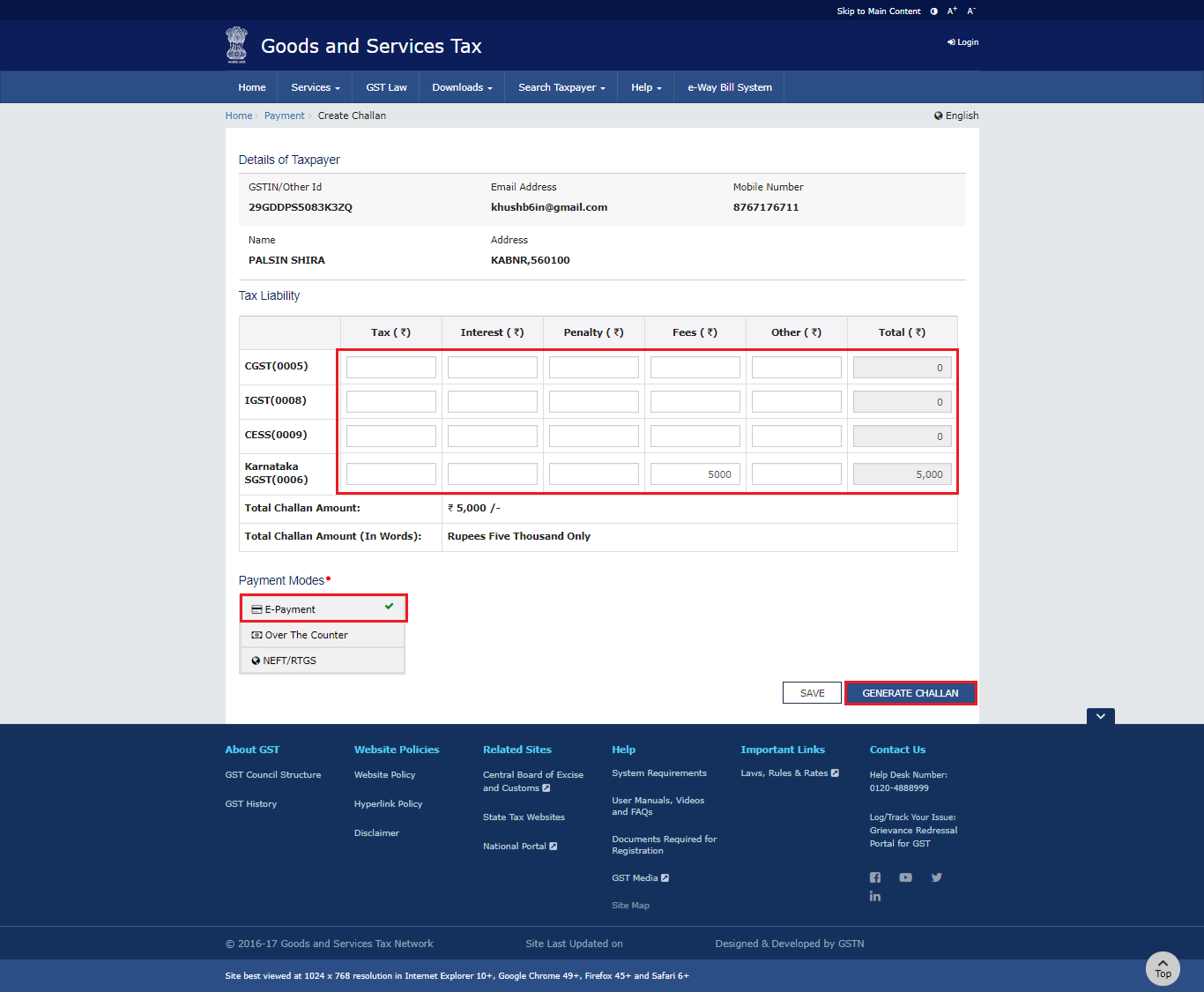Click the Top scroll button at bottom right
1204x992 pixels.
[1163, 968]
